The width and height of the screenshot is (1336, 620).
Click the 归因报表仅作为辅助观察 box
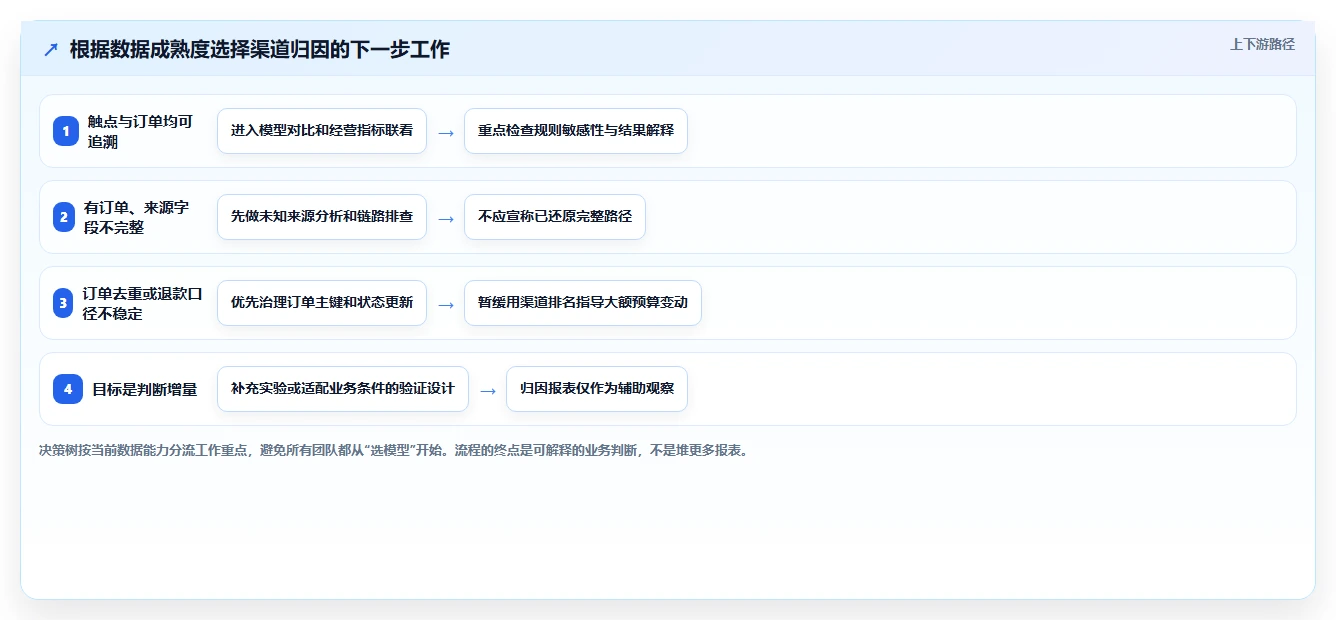click(x=597, y=389)
